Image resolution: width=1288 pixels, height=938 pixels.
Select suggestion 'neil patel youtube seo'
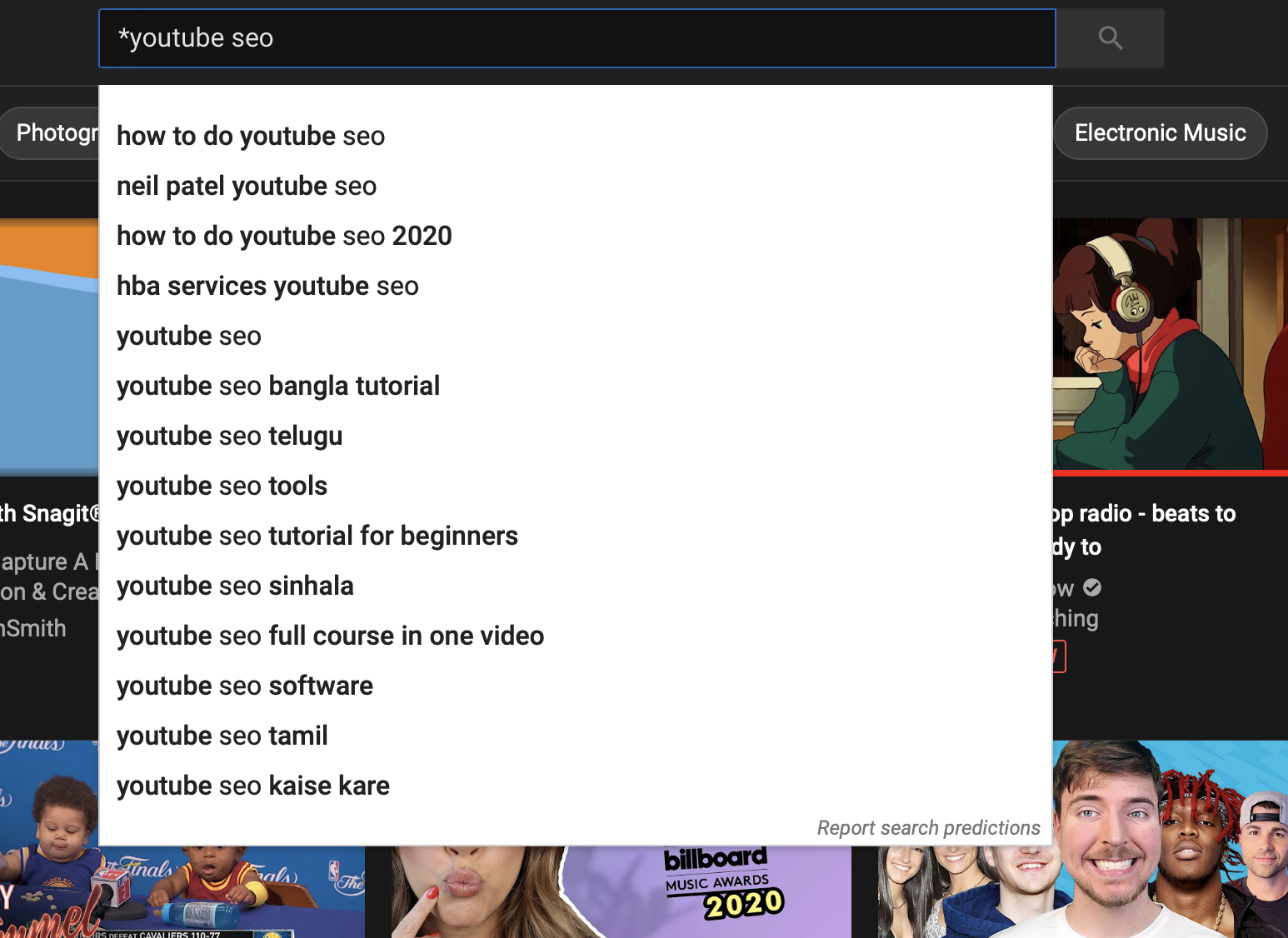coord(576,186)
